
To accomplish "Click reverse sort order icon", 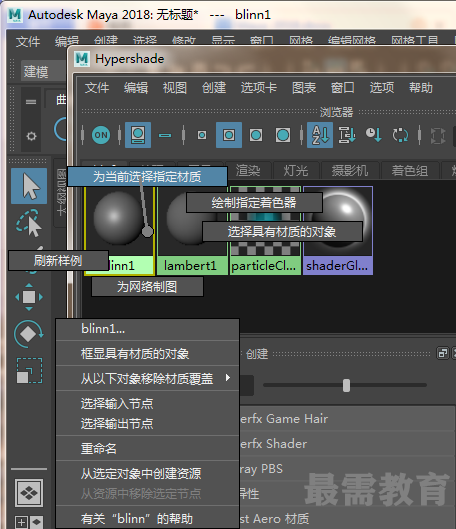I will tap(400, 135).
